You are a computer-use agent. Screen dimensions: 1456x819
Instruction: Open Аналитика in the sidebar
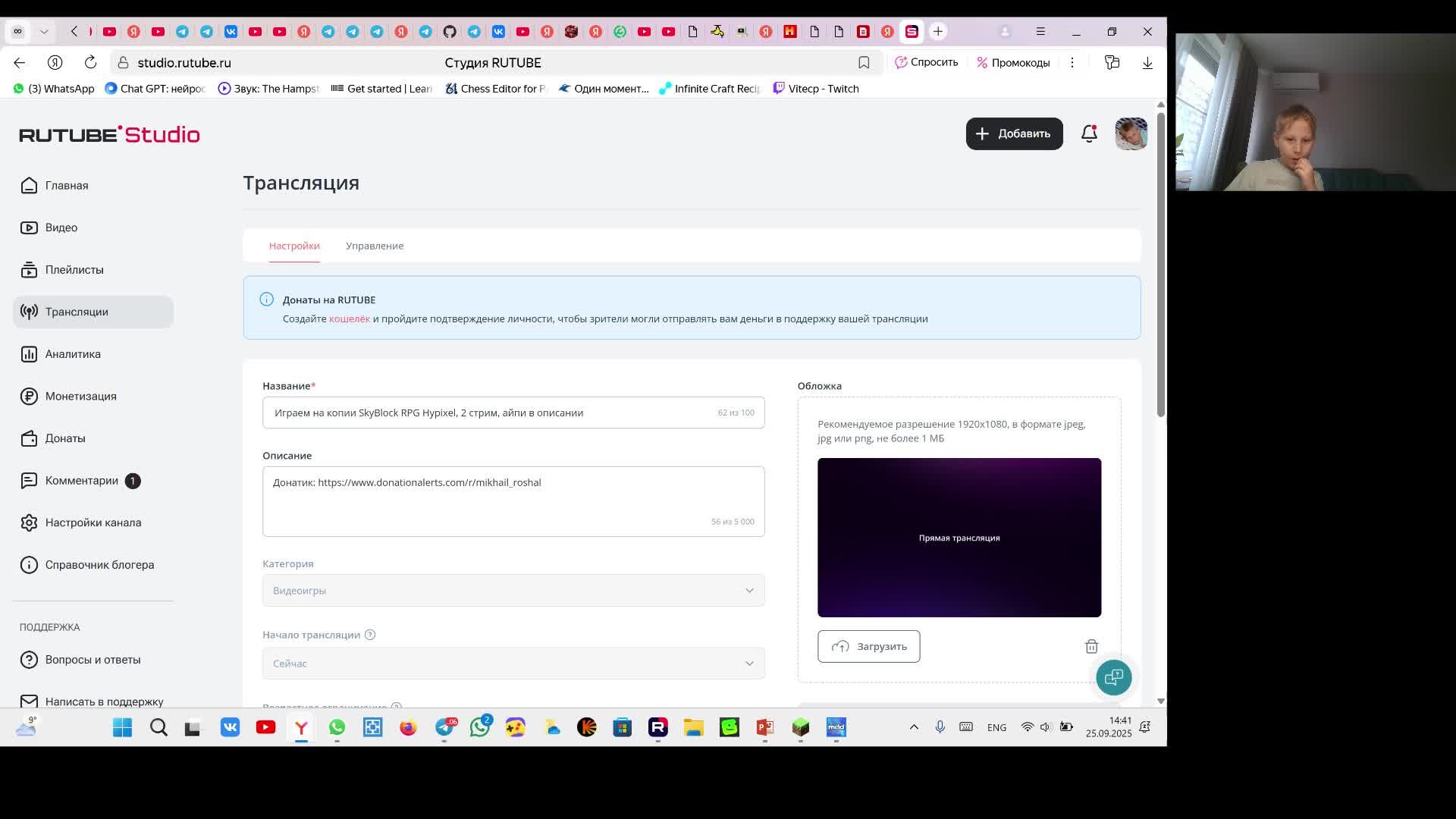pos(73,354)
